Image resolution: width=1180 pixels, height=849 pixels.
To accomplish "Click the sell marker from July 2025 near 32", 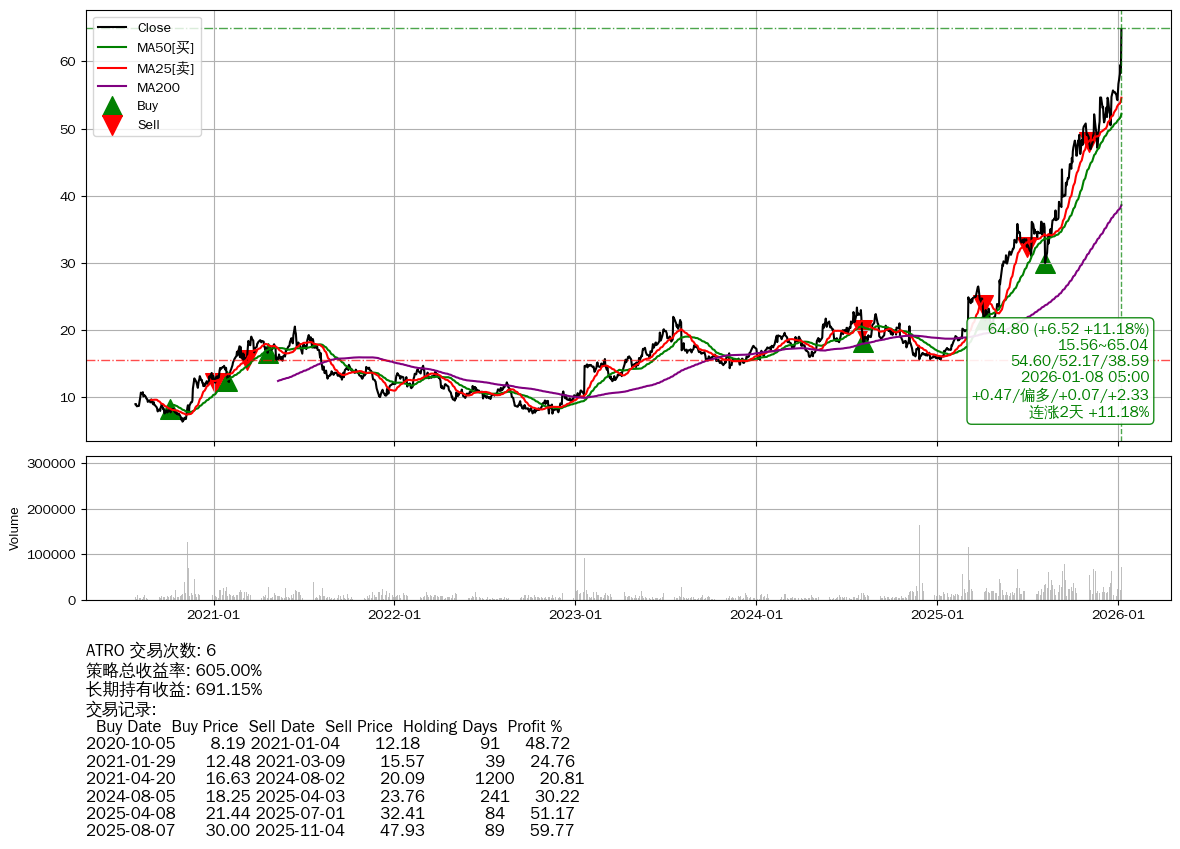I will tap(1026, 246).
